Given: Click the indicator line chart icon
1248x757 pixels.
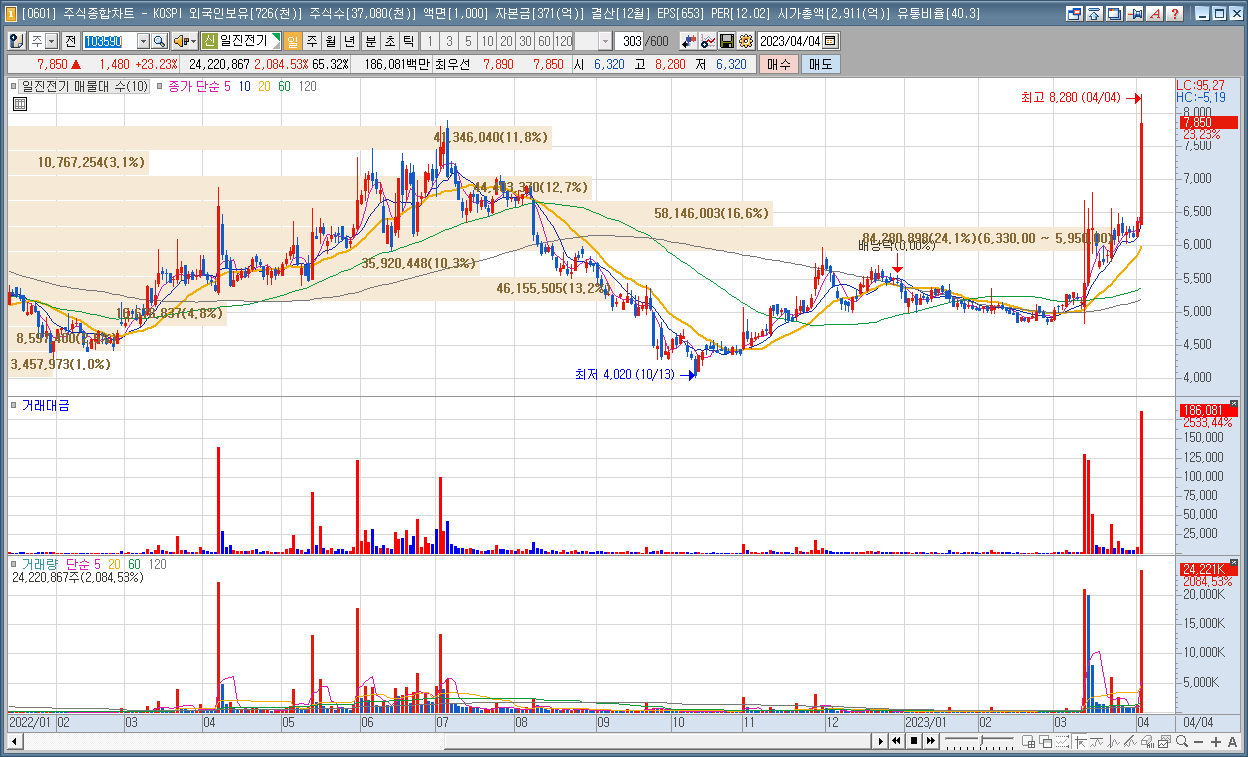Looking at the screenshot, I should click(x=708, y=41).
